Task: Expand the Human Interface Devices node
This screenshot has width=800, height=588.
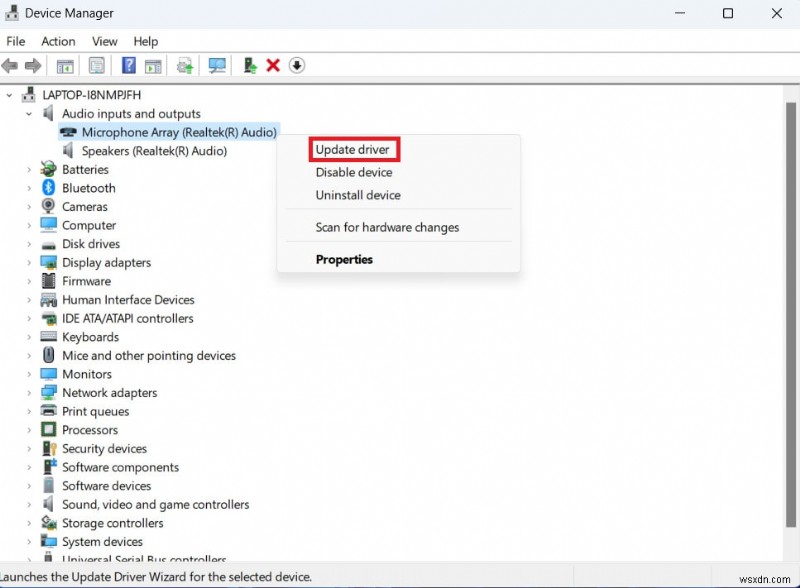Action: 29,300
